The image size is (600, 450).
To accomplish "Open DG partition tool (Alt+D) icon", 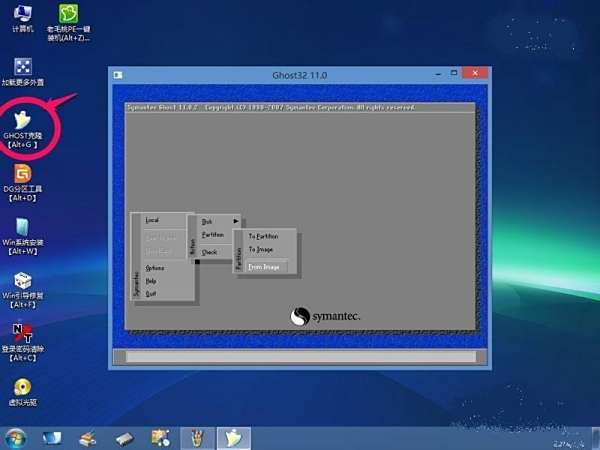I will (23, 183).
